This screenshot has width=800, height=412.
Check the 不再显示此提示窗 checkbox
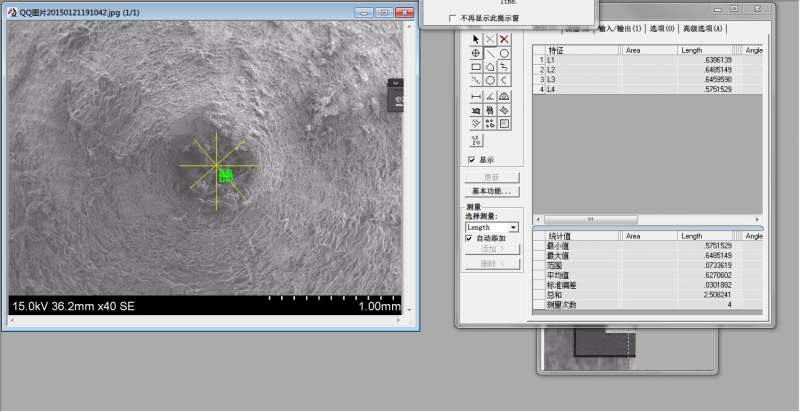click(x=452, y=18)
